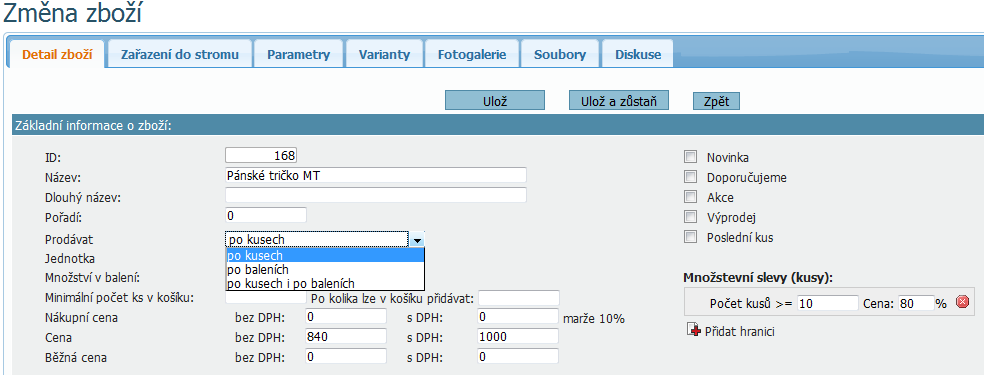This screenshot has width=984, height=375.
Task: Click the Počet kusů field containing 10
Action: click(x=828, y=304)
